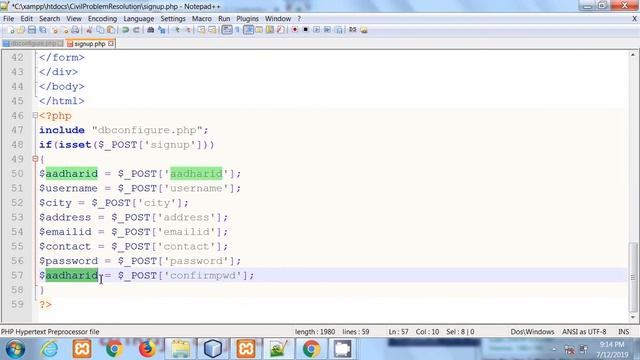Image resolution: width=640 pixels, height=360 pixels.
Task: Save the current file via toolbar
Action: coord(32,30)
